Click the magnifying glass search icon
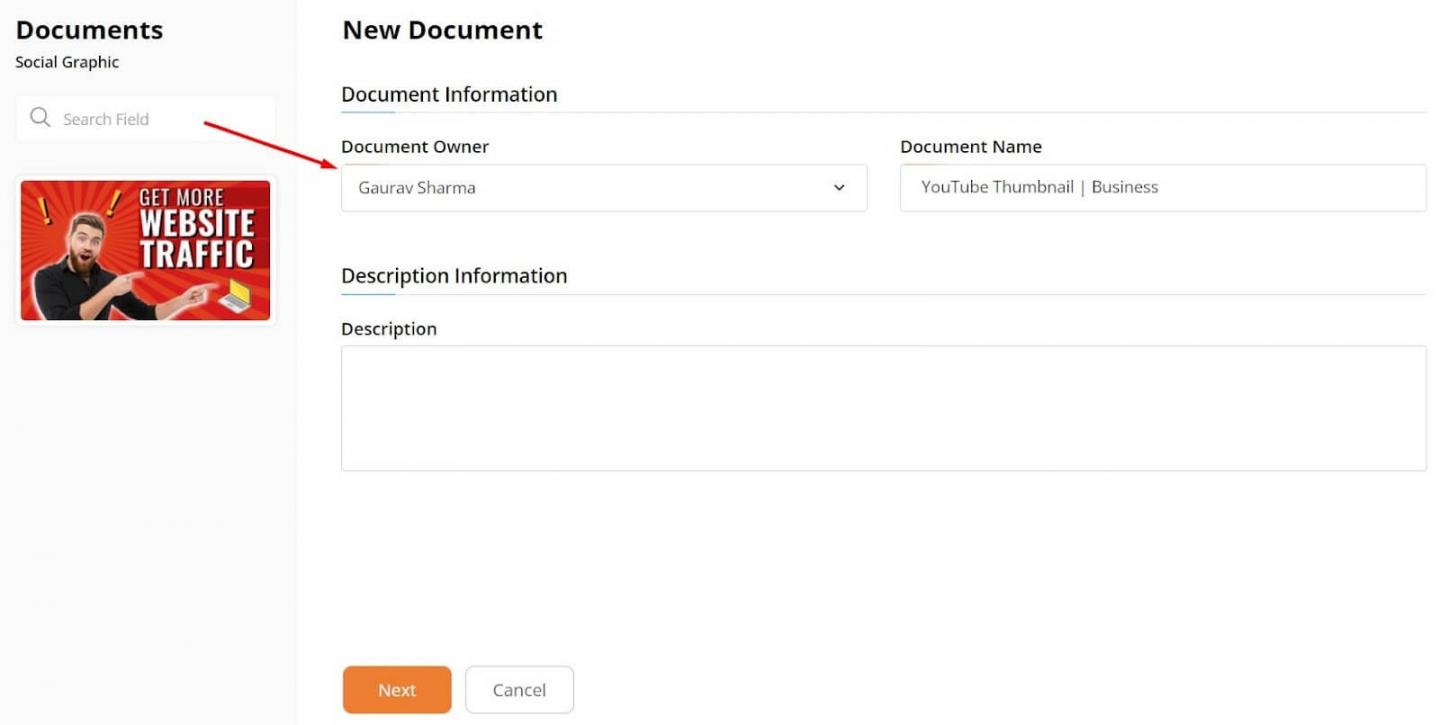 (x=40, y=118)
